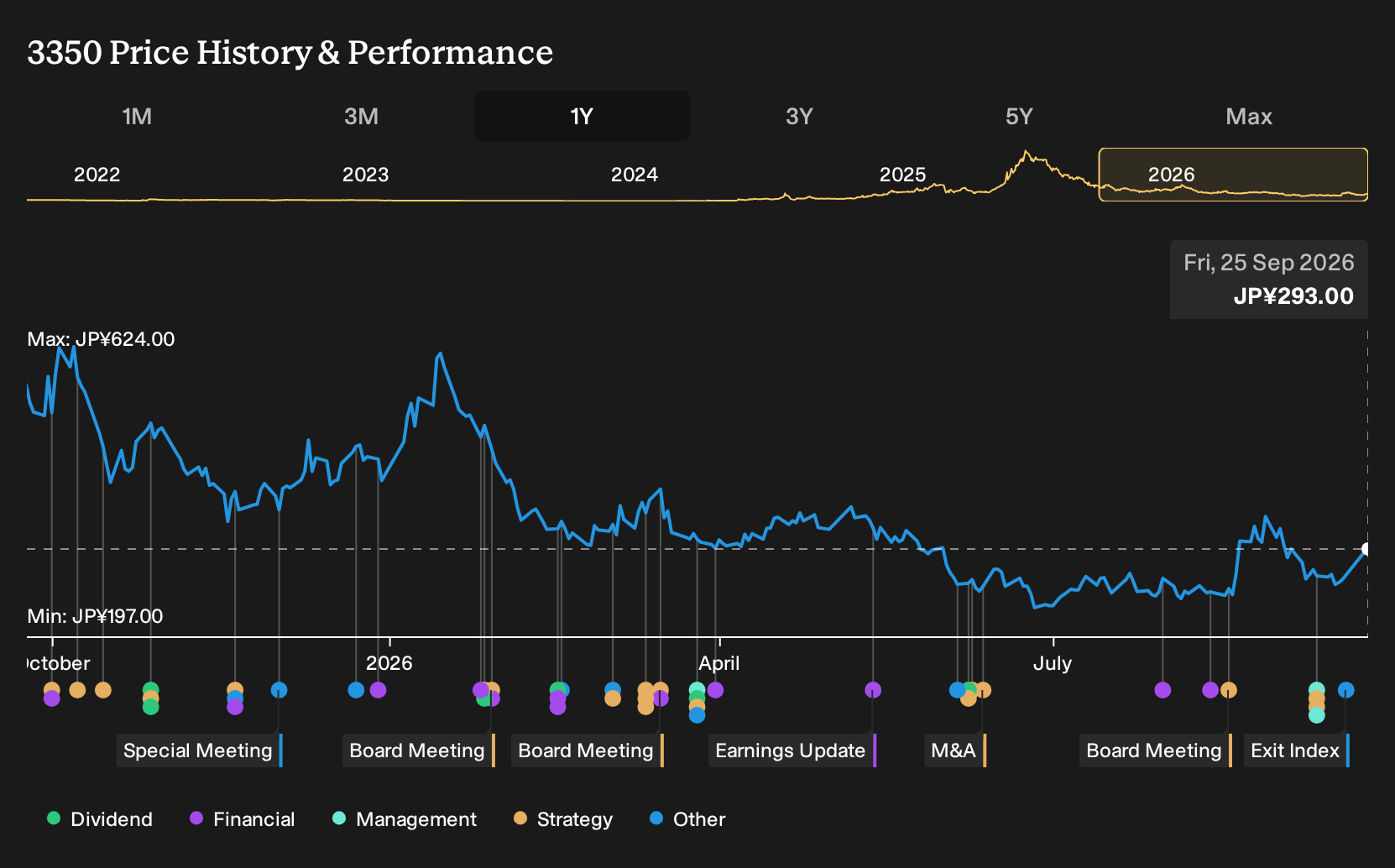The width and height of the screenshot is (1395, 868).
Task: Open the Special Meeting event label
Action: tap(199, 750)
